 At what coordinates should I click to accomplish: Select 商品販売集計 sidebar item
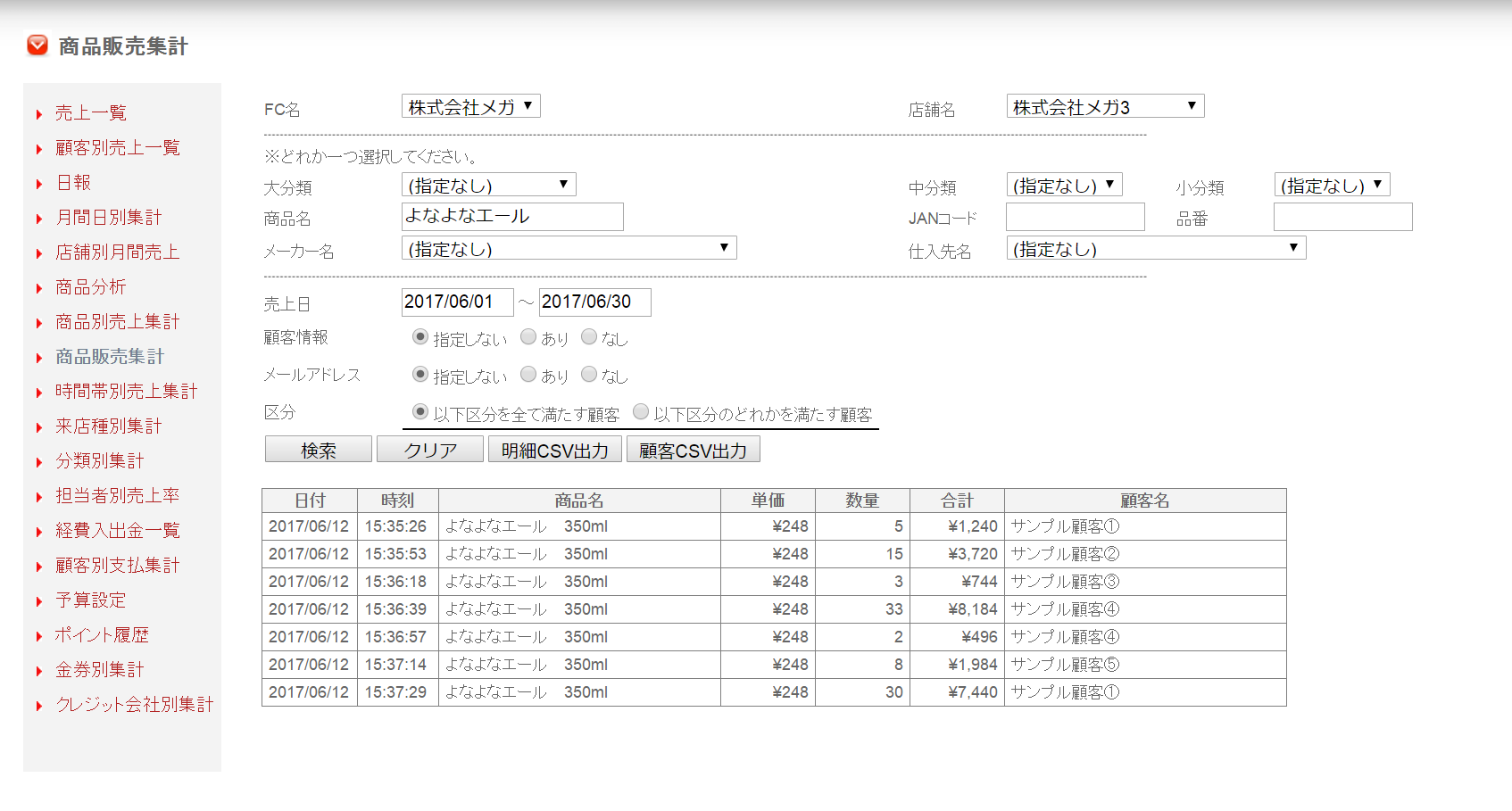[x=110, y=356]
